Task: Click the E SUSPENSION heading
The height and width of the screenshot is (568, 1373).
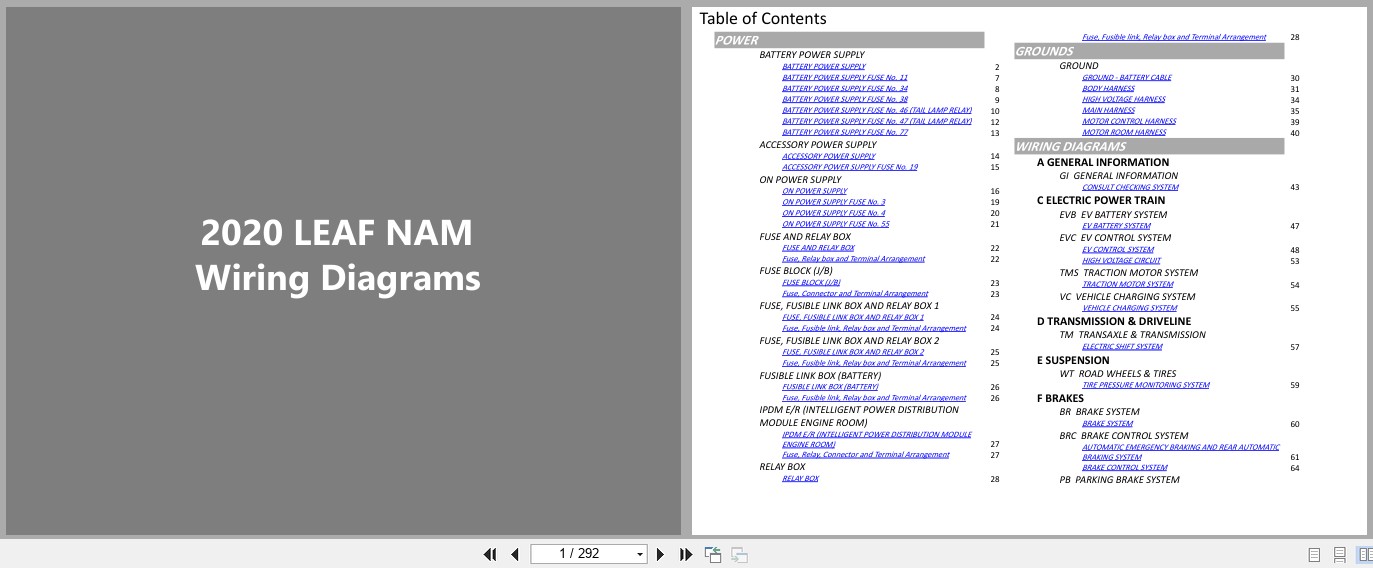Action: click(x=1073, y=361)
